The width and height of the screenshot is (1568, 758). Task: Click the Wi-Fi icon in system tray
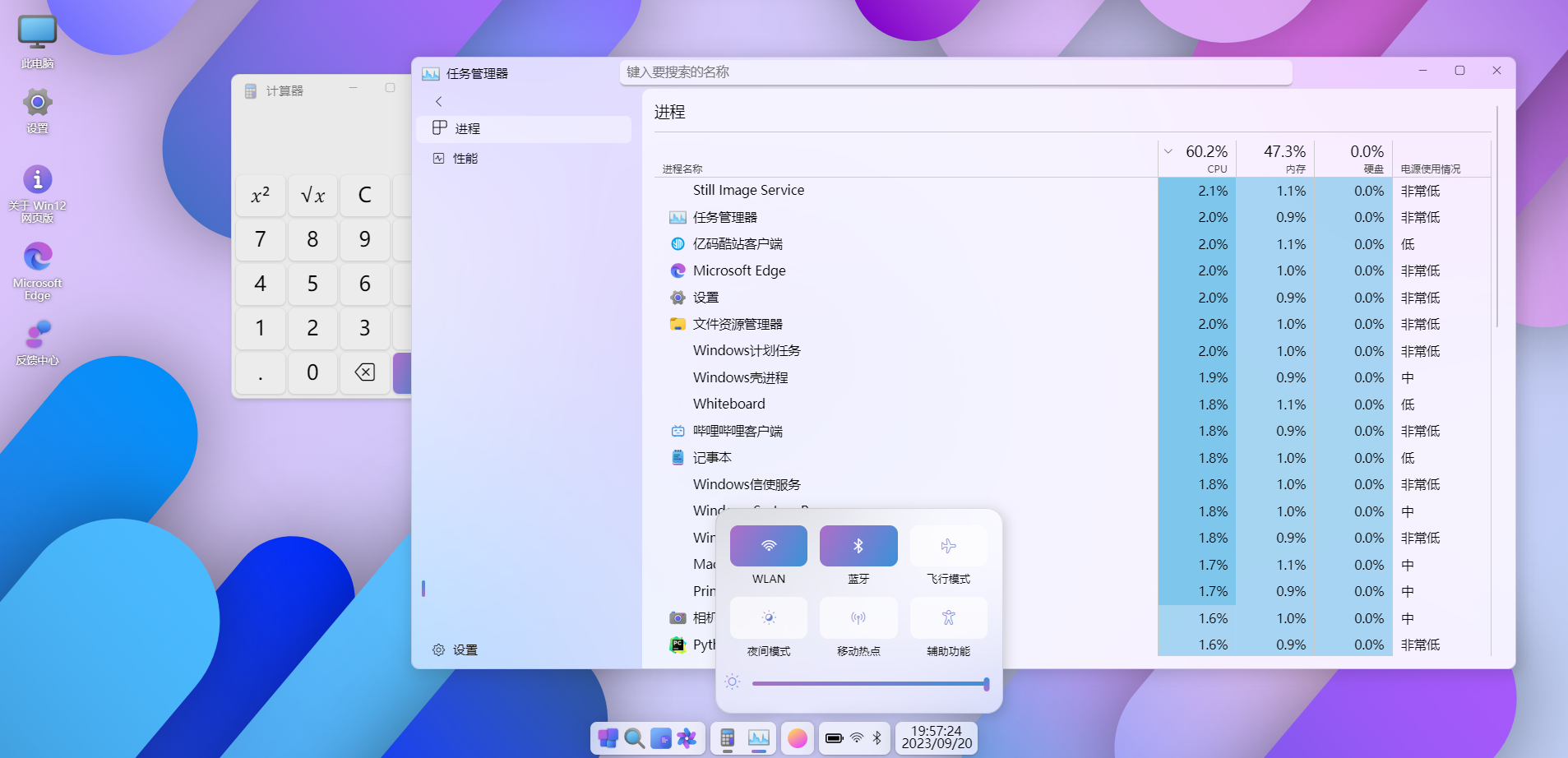(857, 737)
